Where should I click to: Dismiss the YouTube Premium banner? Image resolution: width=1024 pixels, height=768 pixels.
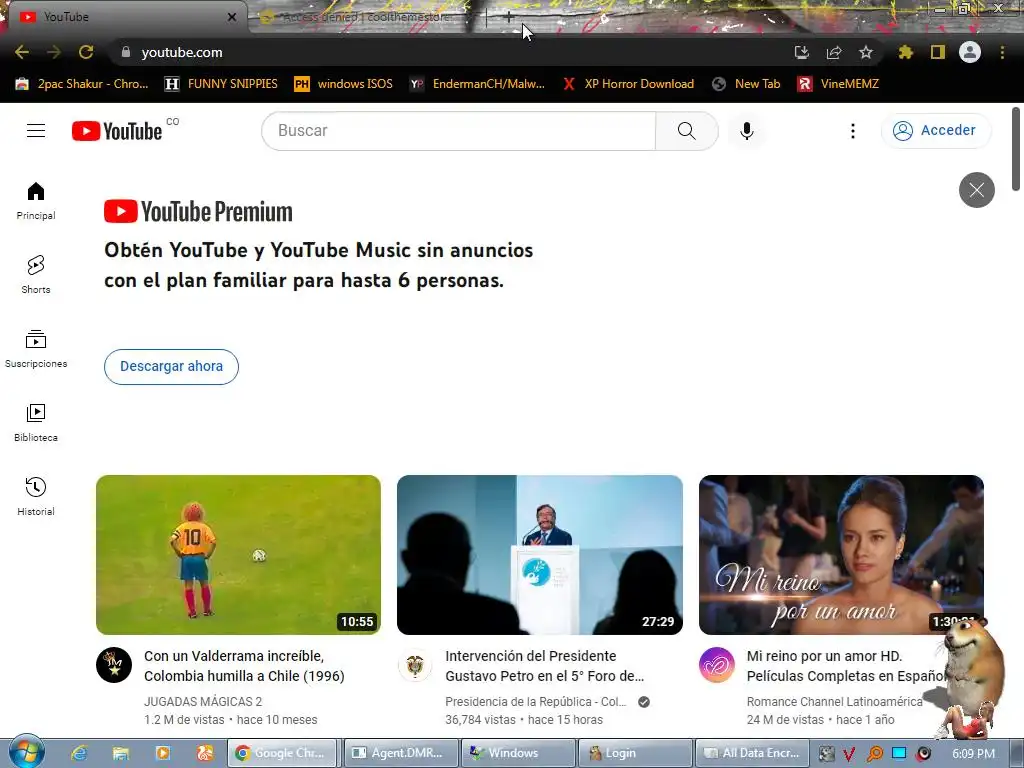pyautogui.click(x=976, y=190)
